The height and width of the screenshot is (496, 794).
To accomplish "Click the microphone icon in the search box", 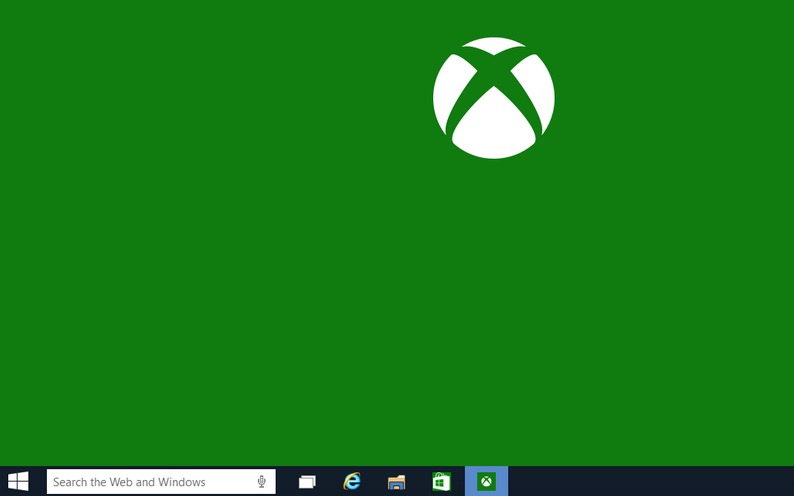I will pos(261,482).
